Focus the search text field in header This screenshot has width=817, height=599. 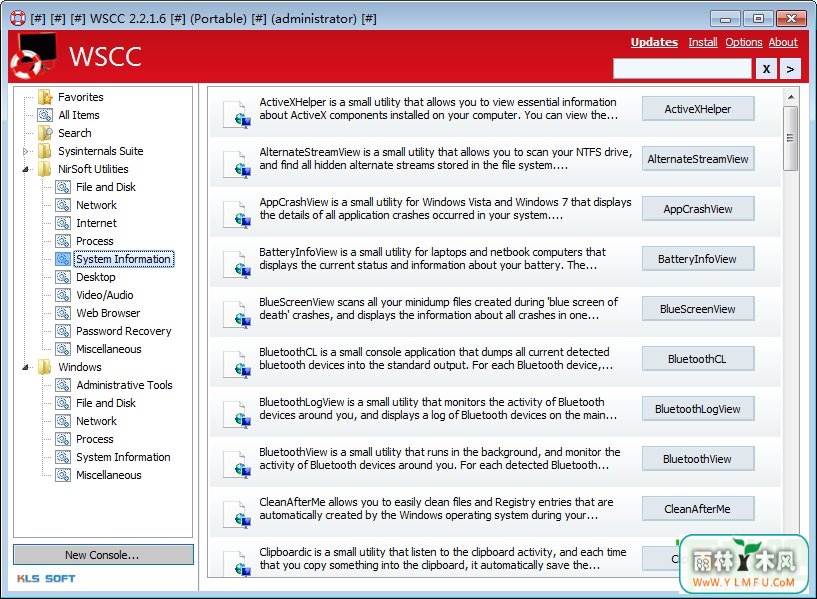[x=682, y=69]
